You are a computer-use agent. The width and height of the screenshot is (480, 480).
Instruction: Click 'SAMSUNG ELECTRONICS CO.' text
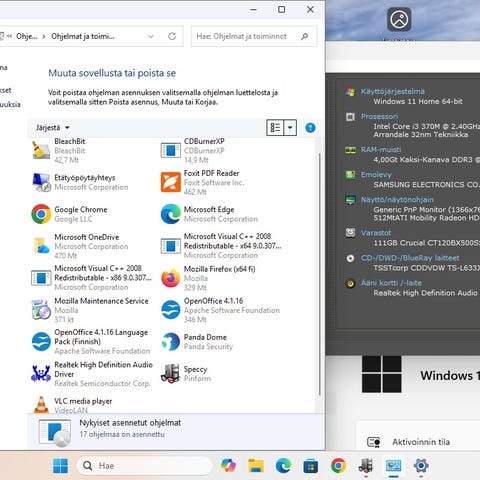[x=426, y=185]
